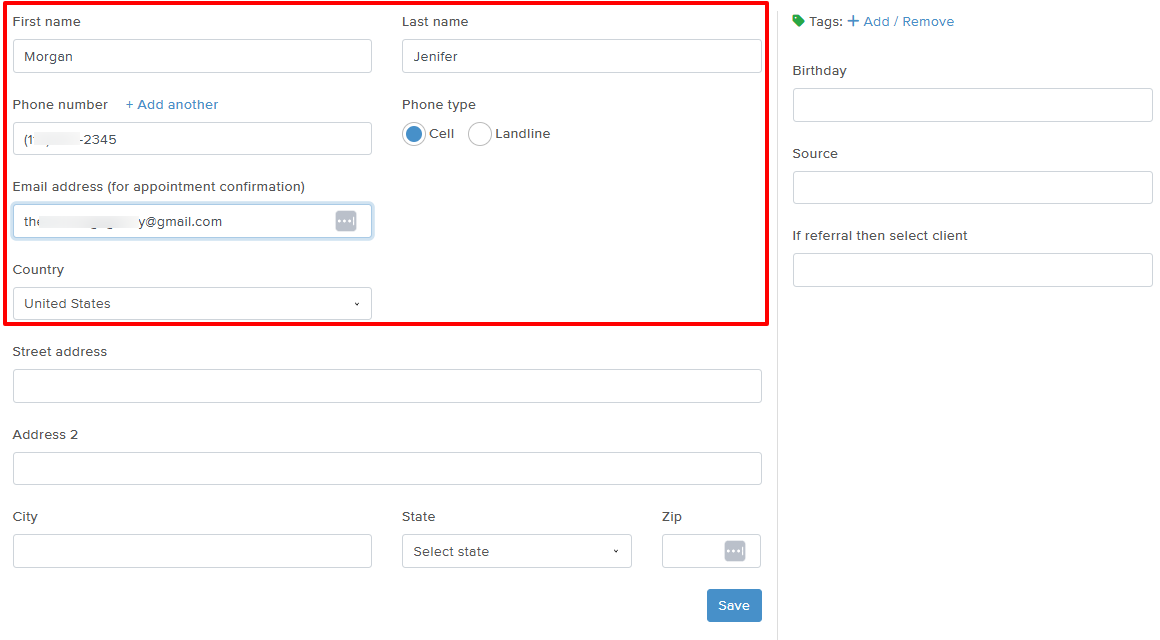This screenshot has width=1160, height=640.
Task: Select the Cell phone type radio button
Action: (414, 134)
